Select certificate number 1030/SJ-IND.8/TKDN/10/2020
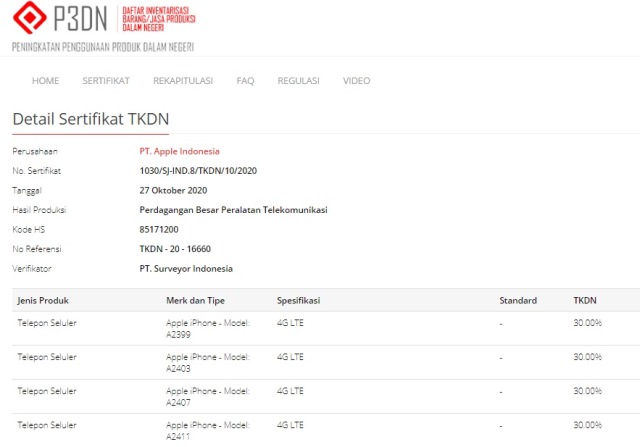The width and height of the screenshot is (640, 447). coord(198,171)
